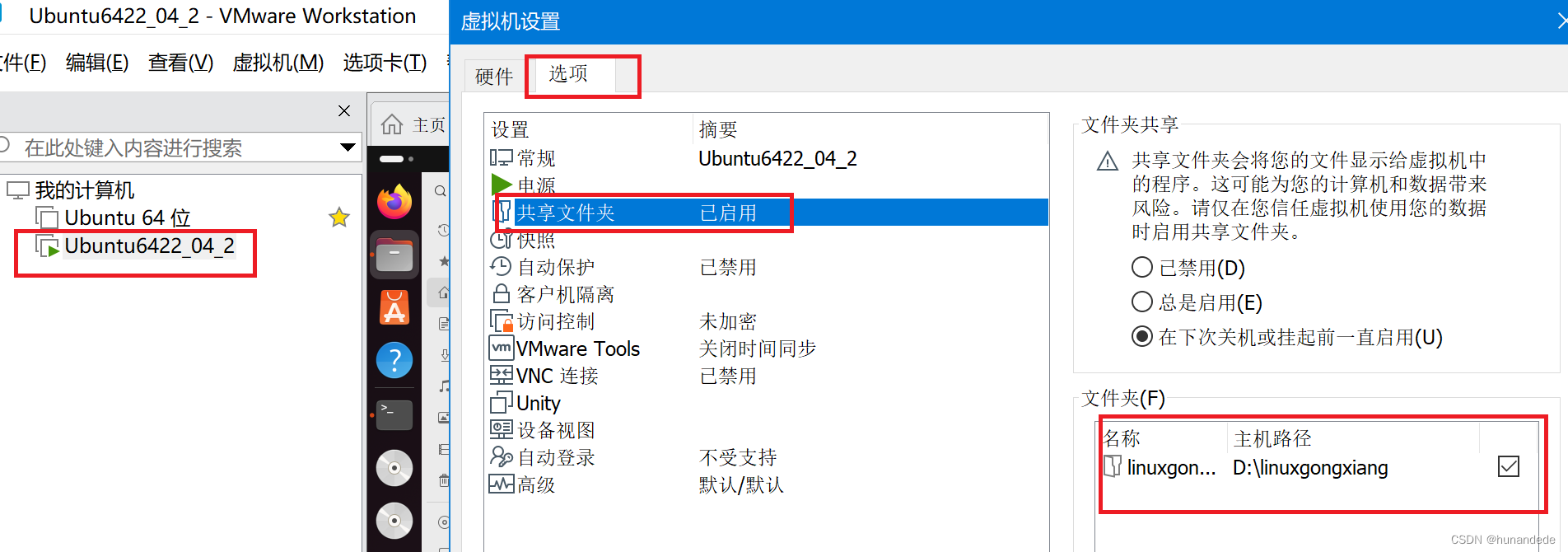Click the 常规 monitor icon in settings list
This screenshot has width=1568, height=552.
click(501, 157)
